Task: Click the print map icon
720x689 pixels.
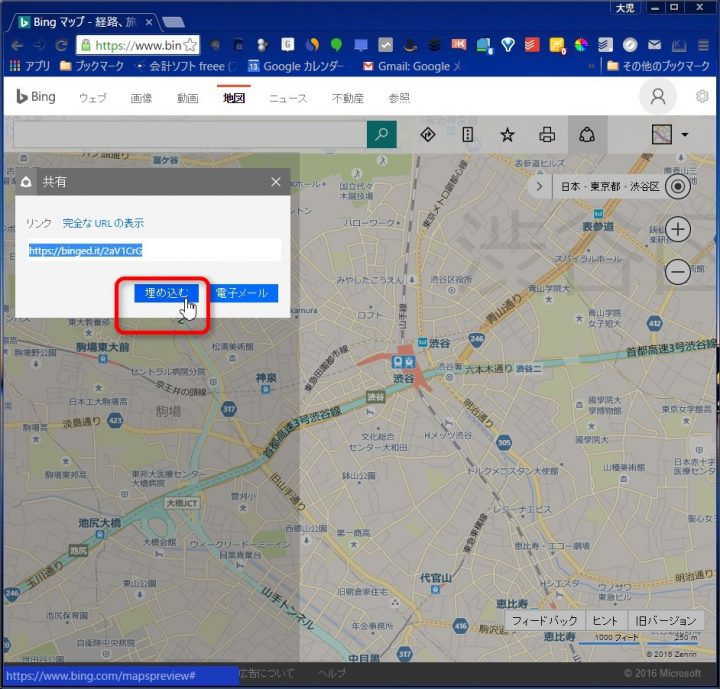Action: [547, 135]
